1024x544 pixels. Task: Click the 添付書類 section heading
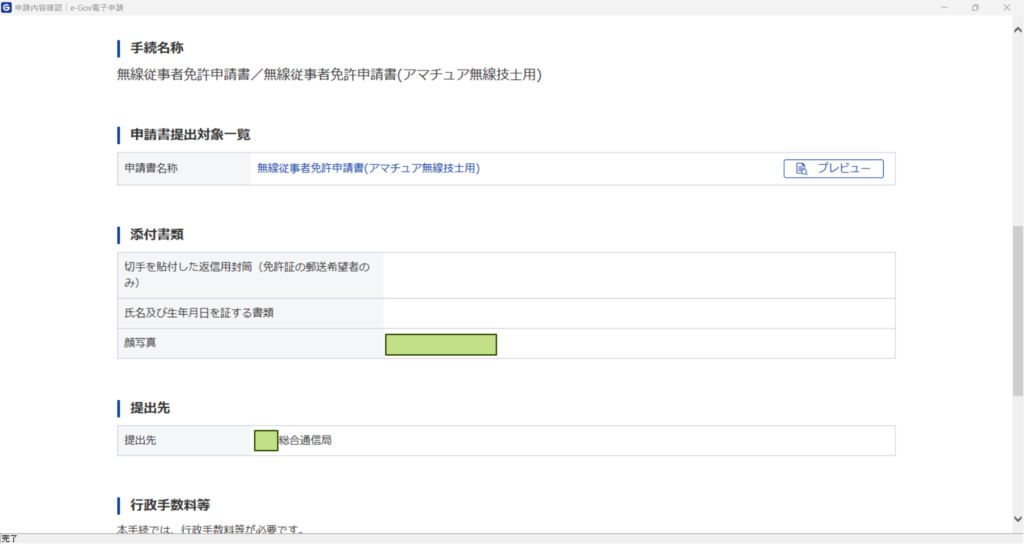click(157, 234)
